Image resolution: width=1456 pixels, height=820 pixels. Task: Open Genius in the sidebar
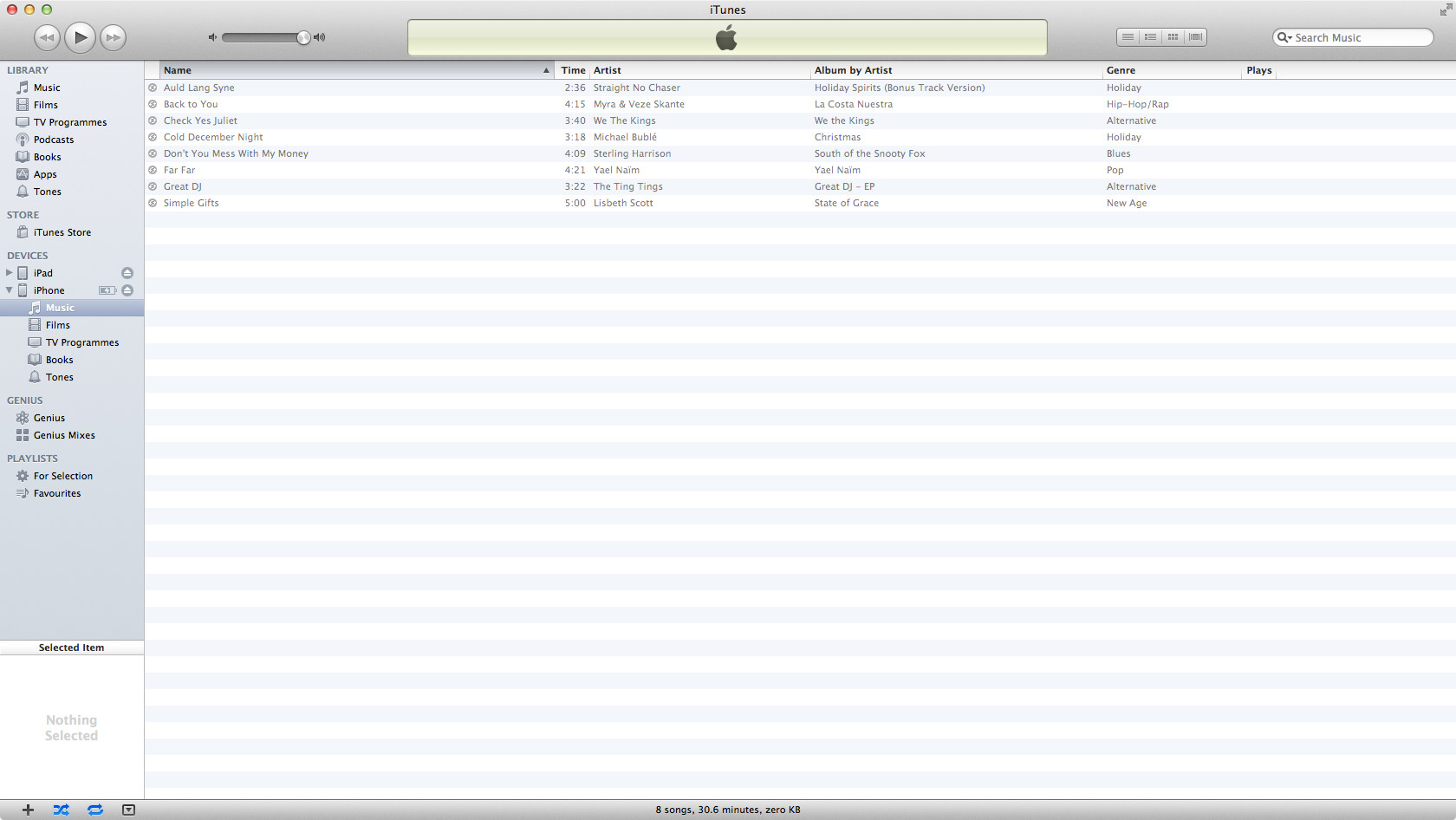pos(49,418)
